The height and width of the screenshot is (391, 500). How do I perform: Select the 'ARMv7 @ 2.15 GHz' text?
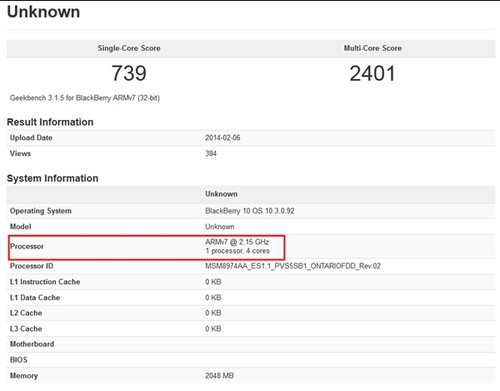point(237,242)
